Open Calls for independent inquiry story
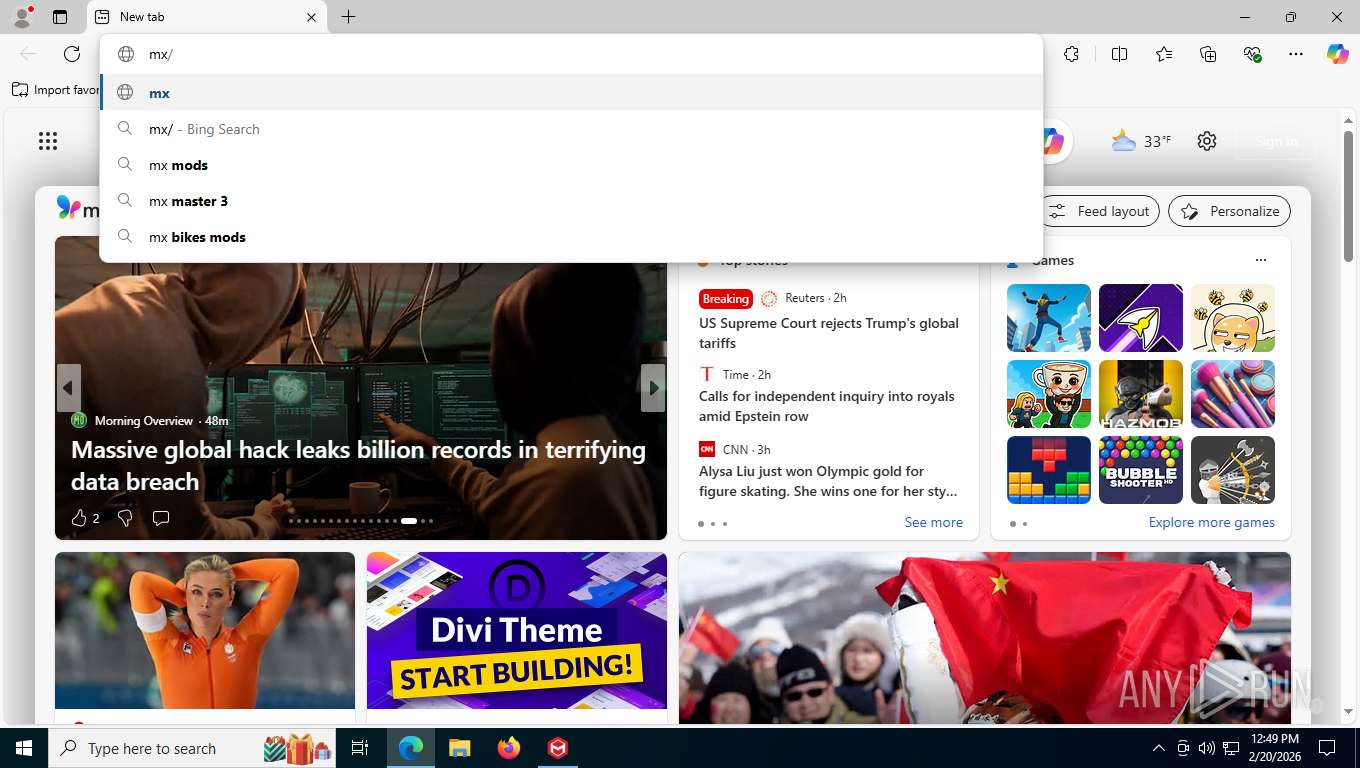Screen dimensions: 1360x768 point(827,406)
